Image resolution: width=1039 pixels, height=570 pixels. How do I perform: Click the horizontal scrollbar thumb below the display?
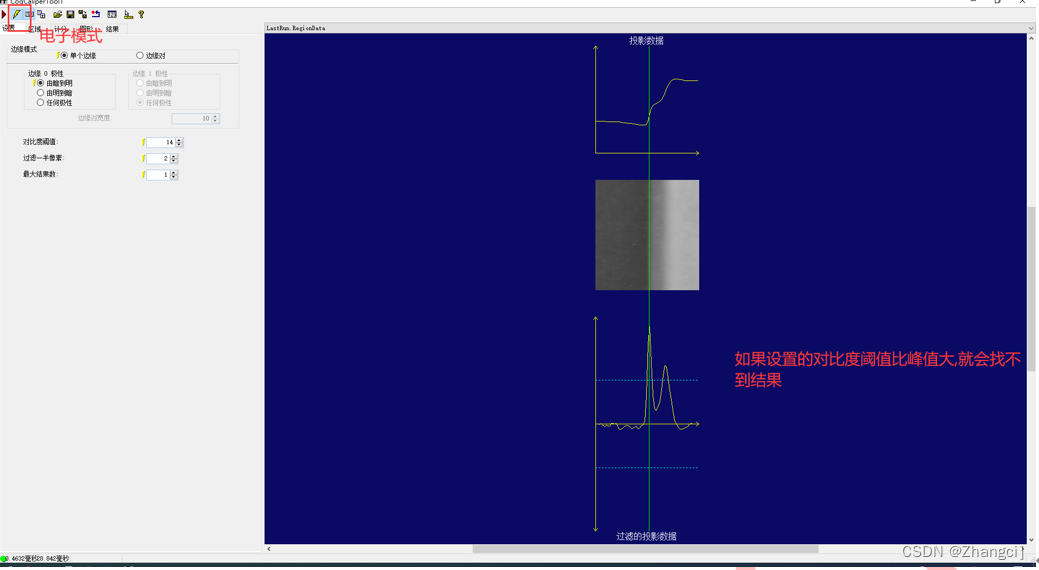tap(645, 549)
